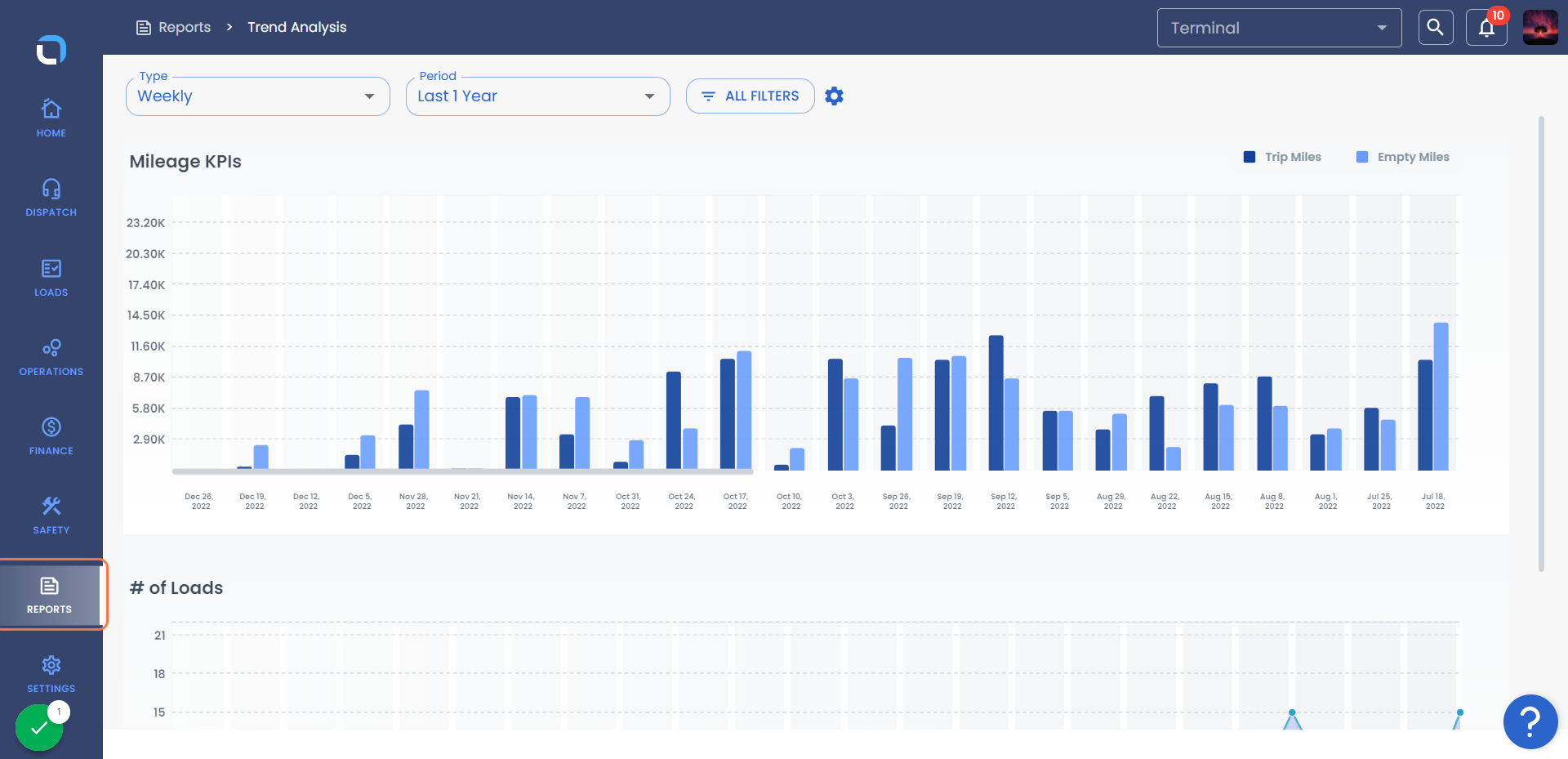Click the # of Loads heading
This screenshot has width=1568, height=759.
pyautogui.click(x=176, y=588)
